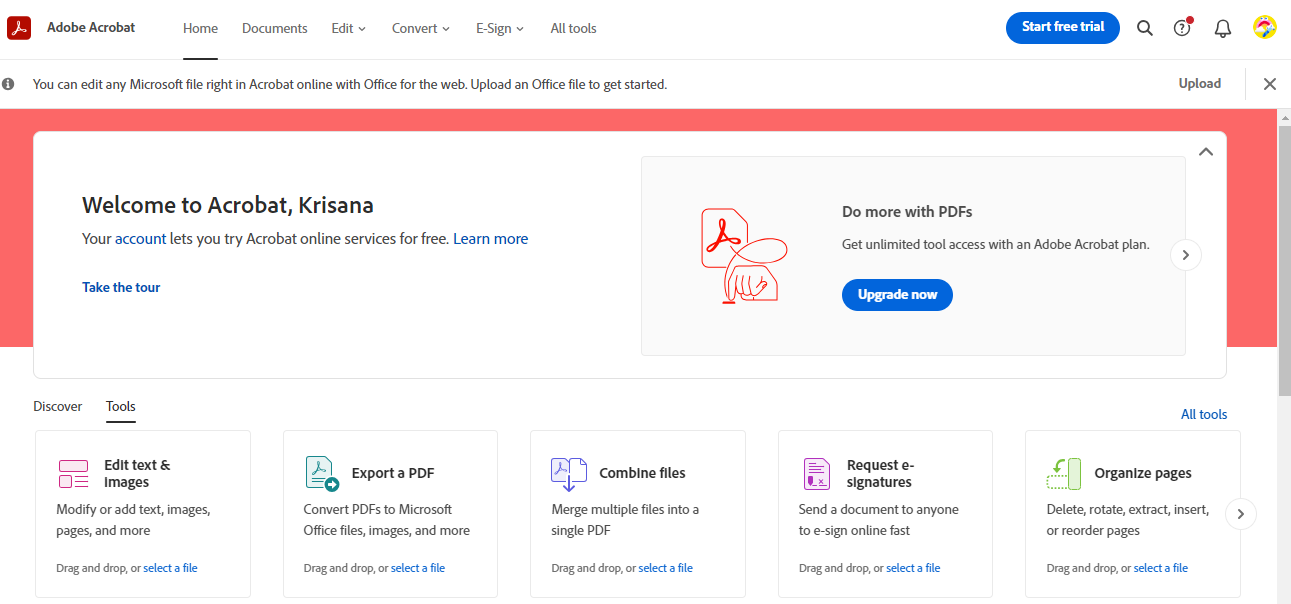The height and width of the screenshot is (604, 1291).
Task: Click the Edit text & images icon
Action: [73, 474]
